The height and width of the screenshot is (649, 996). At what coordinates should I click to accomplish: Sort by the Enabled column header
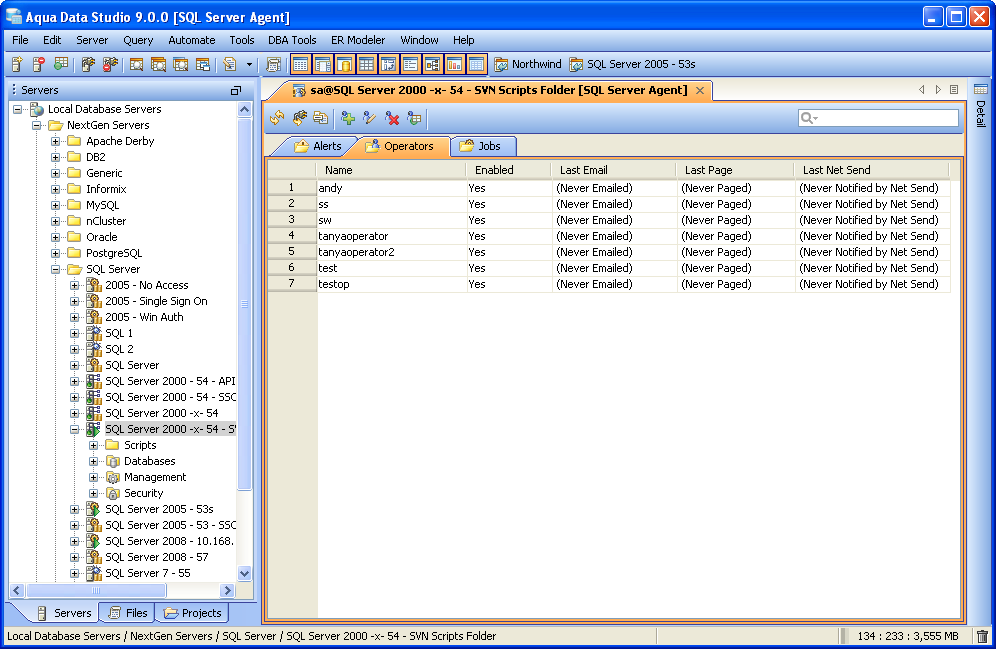click(508, 170)
